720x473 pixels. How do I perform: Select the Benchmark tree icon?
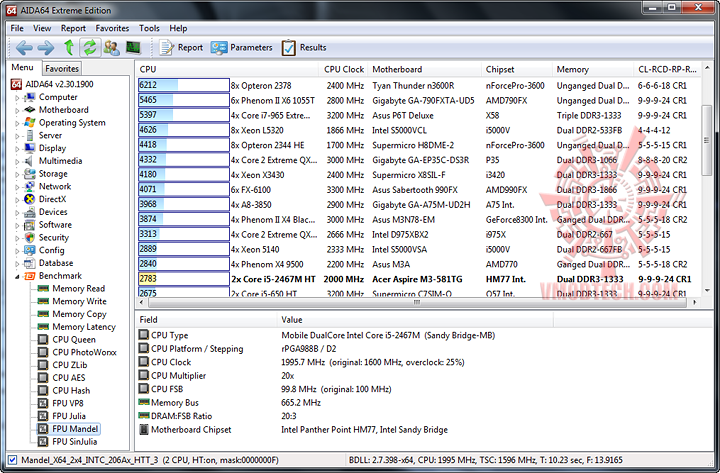[29, 276]
